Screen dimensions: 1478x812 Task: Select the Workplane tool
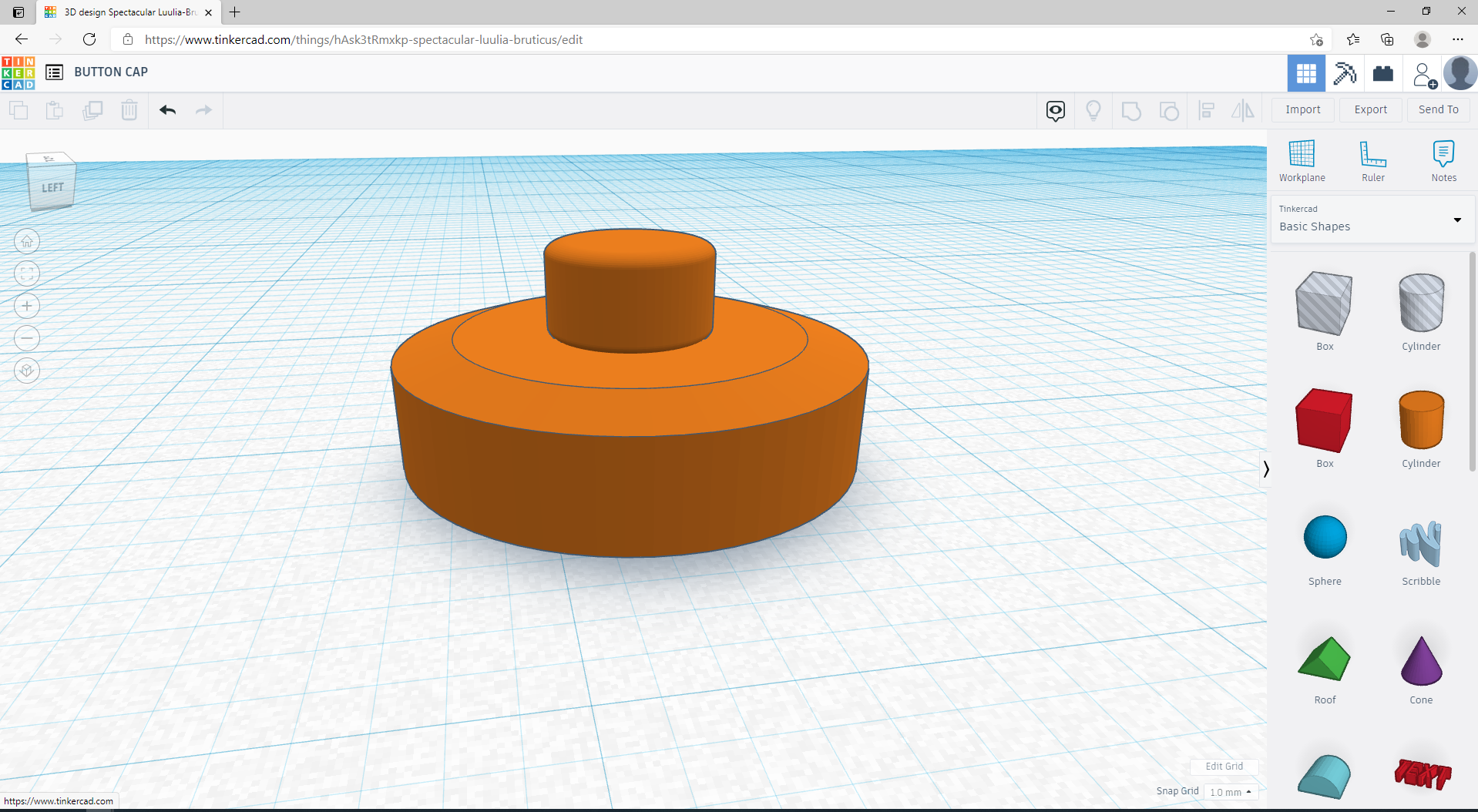click(1302, 161)
